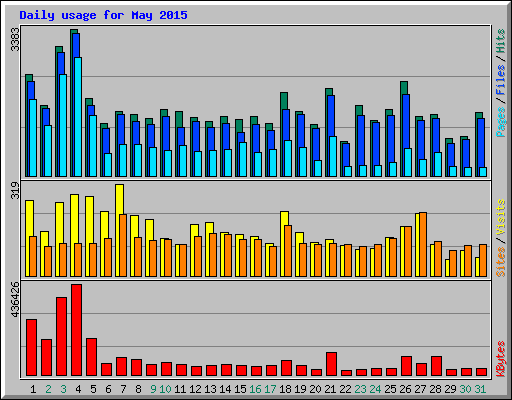
Task: Click day 14 on the x-axis
Action: pos(225,389)
